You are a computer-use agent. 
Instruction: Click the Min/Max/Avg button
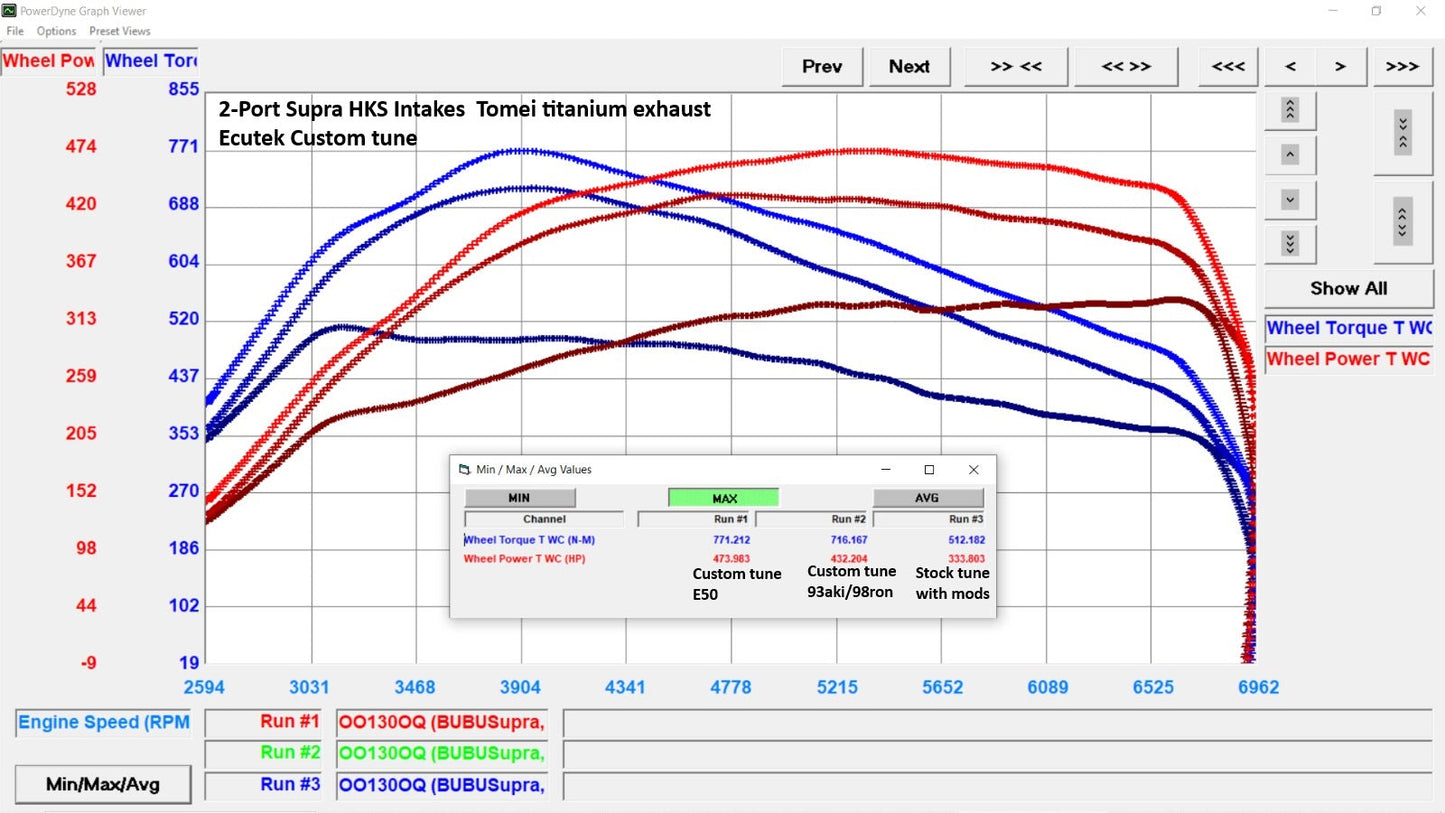point(102,785)
